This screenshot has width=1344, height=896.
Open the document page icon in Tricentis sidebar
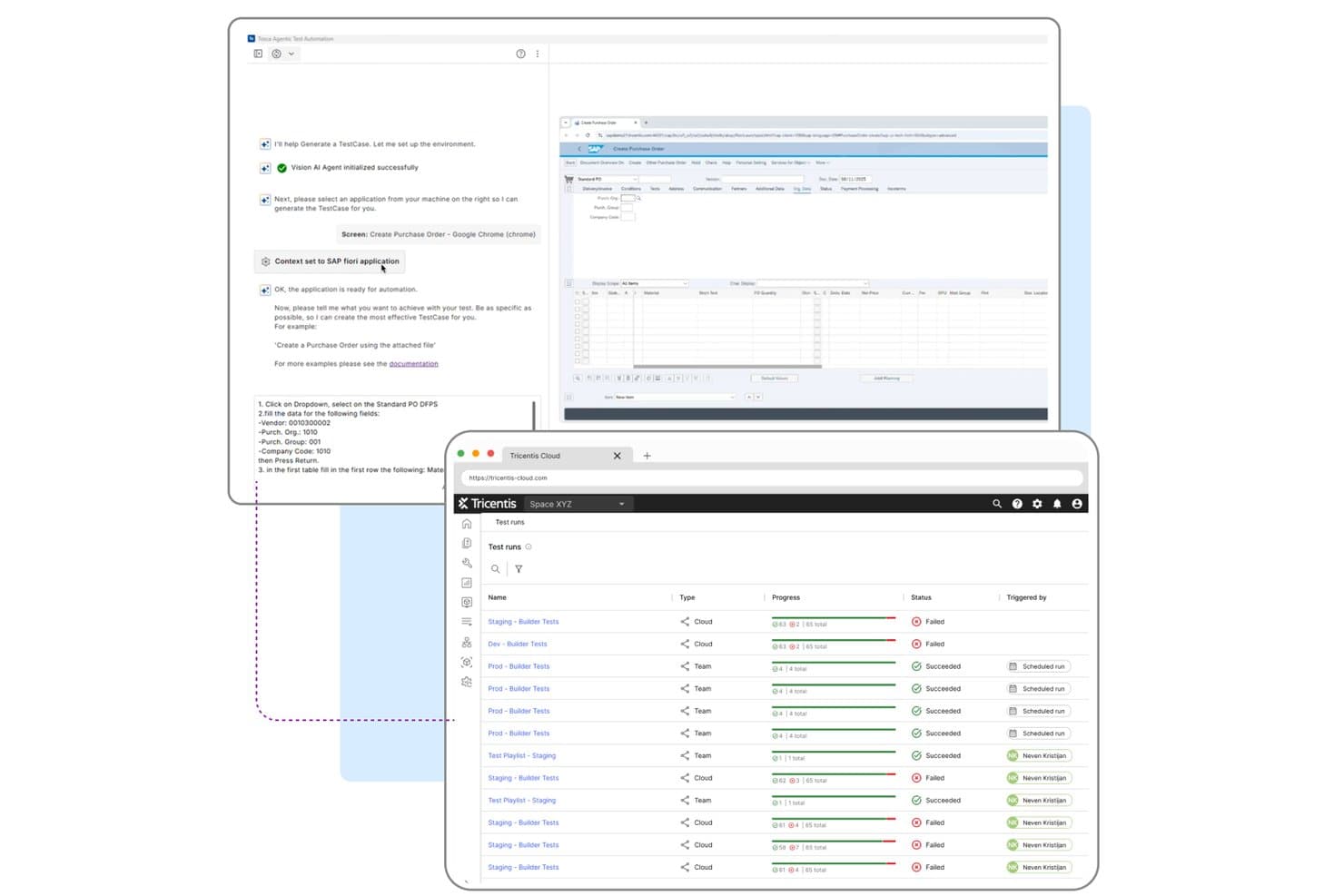(467, 543)
